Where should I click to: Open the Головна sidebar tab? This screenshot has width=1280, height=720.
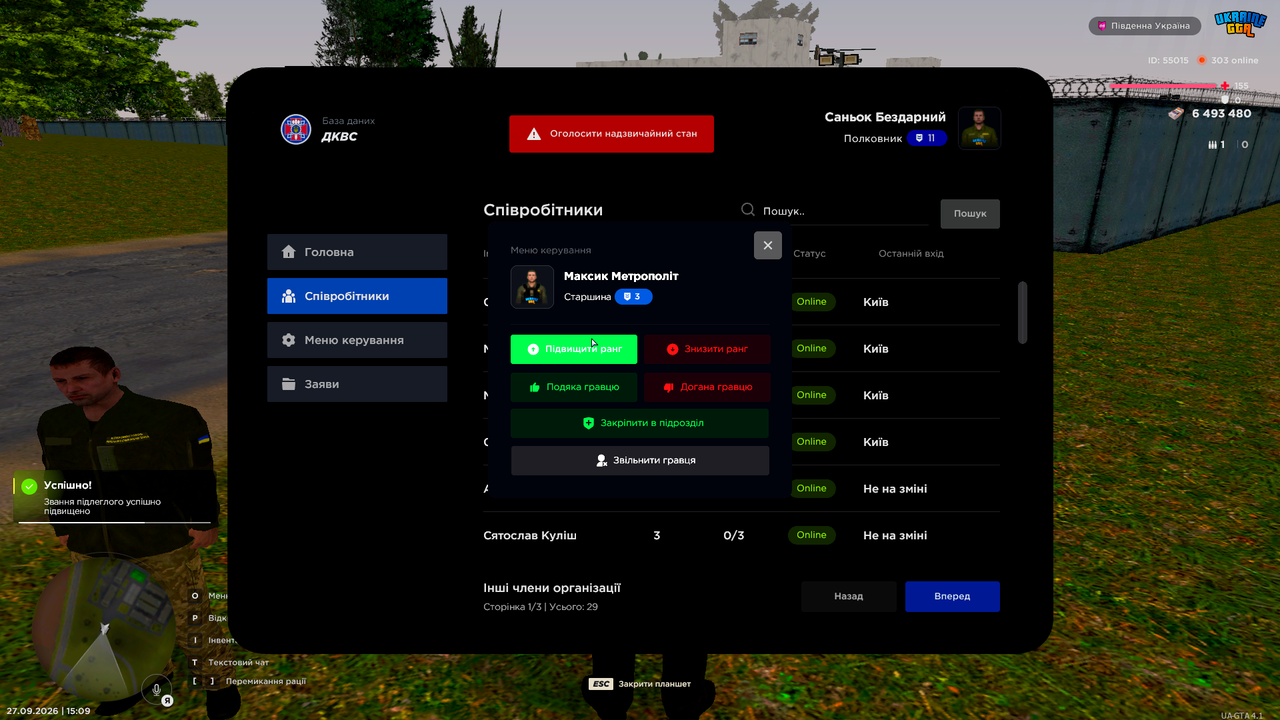[357, 252]
